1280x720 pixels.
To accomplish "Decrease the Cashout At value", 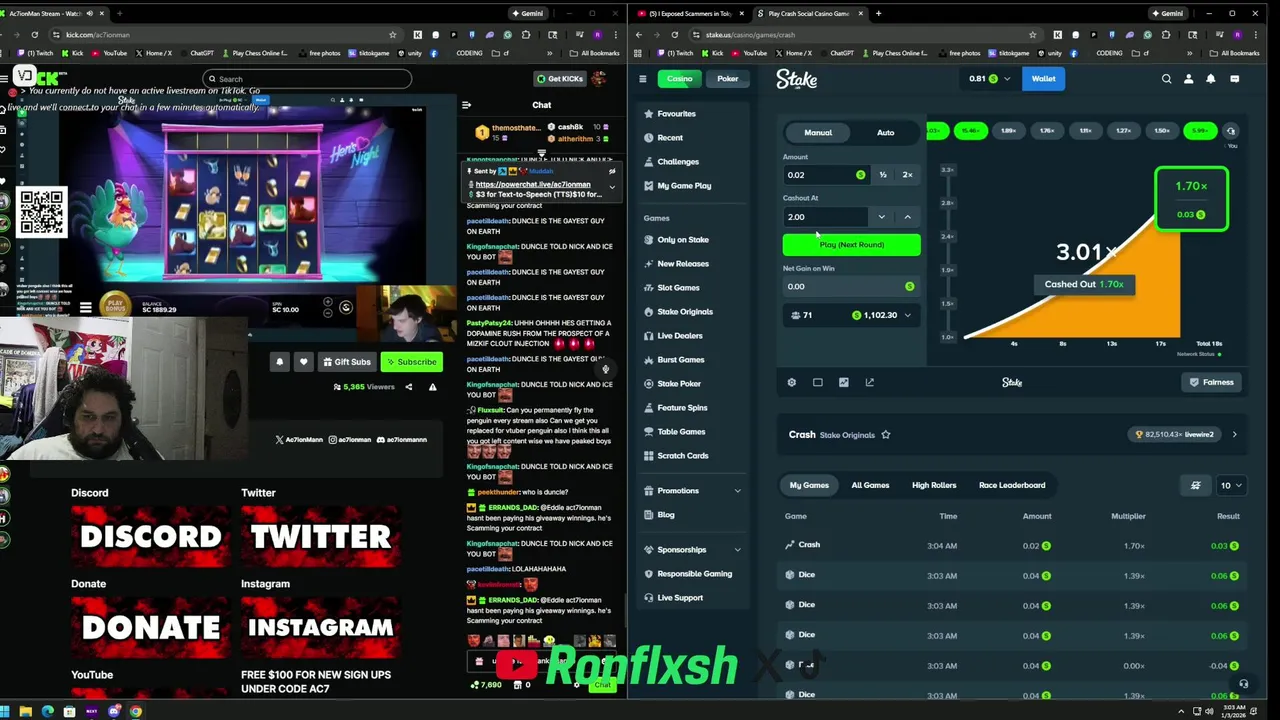I will [x=881, y=217].
